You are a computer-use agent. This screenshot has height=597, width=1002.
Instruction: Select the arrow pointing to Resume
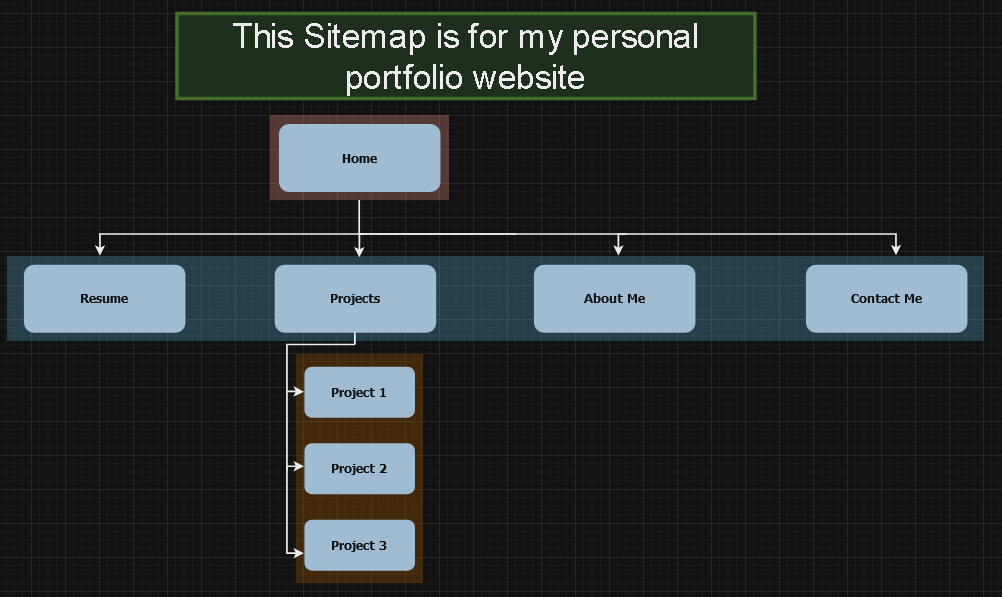point(98,248)
